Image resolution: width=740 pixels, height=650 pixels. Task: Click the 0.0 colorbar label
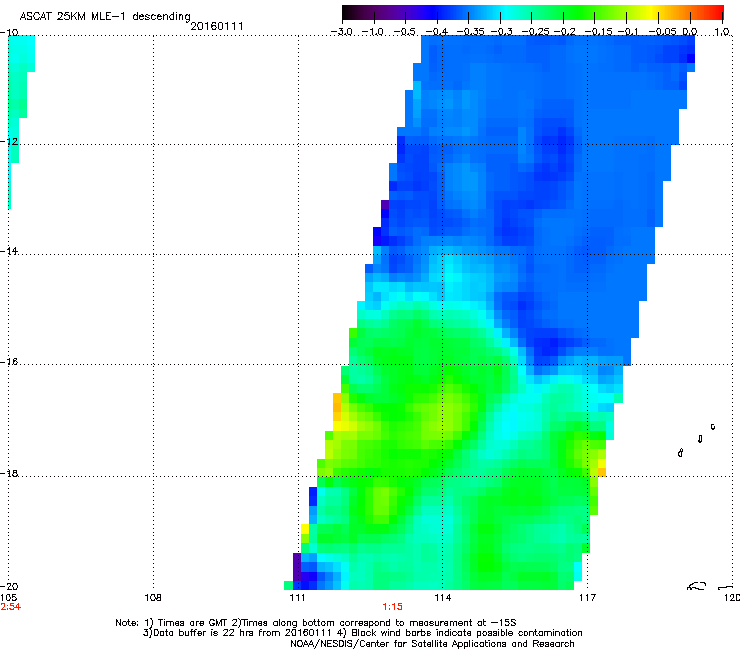click(690, 32)
